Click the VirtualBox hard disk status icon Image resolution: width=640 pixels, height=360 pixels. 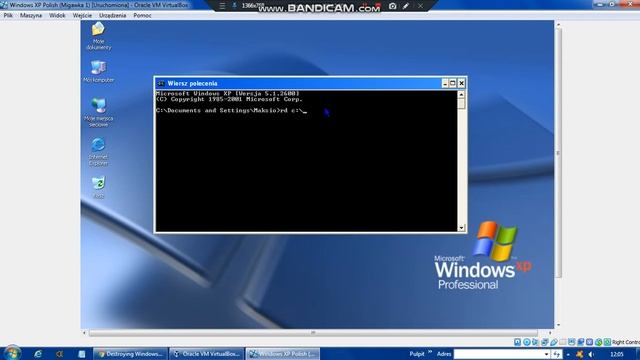(517, 342)
